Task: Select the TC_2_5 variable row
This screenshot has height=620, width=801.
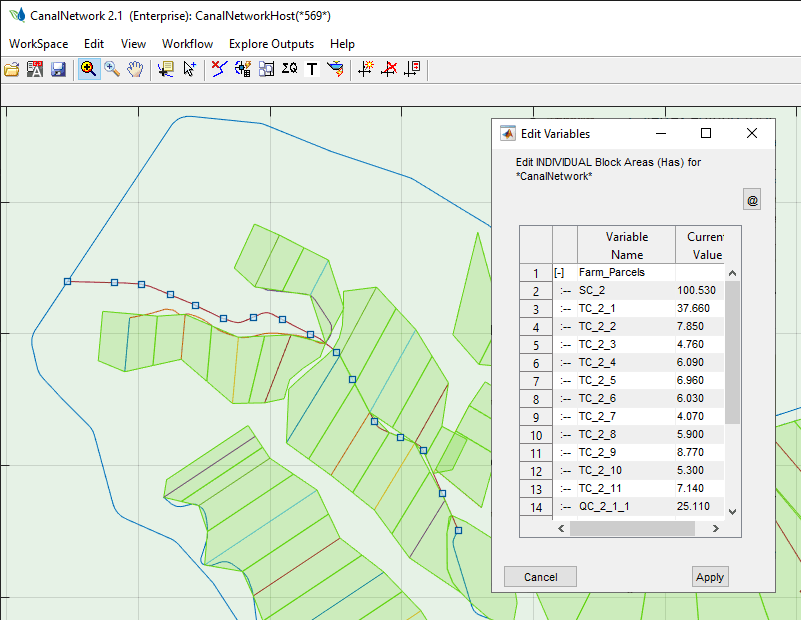Action: coord(597,381)
